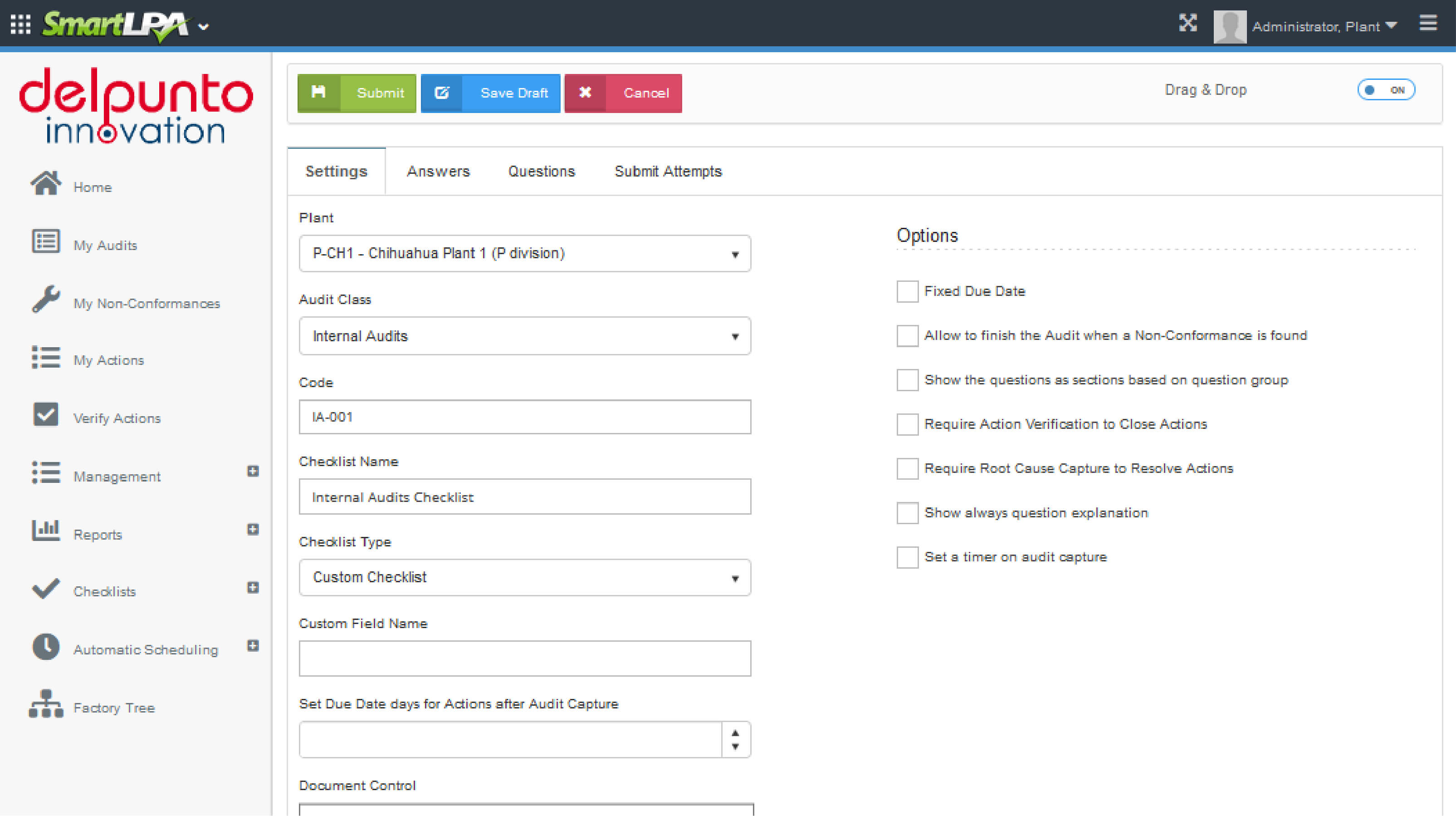Switch to the Questions tab
The width and height of the screenshot is (1456, 816).
pos(542,172)
